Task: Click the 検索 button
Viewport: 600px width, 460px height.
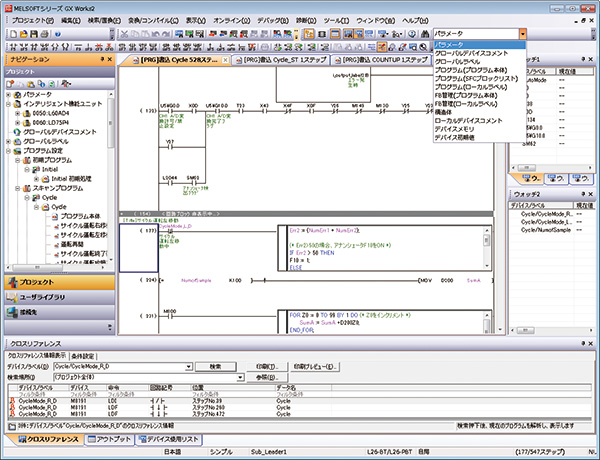Action: (215, 367)
